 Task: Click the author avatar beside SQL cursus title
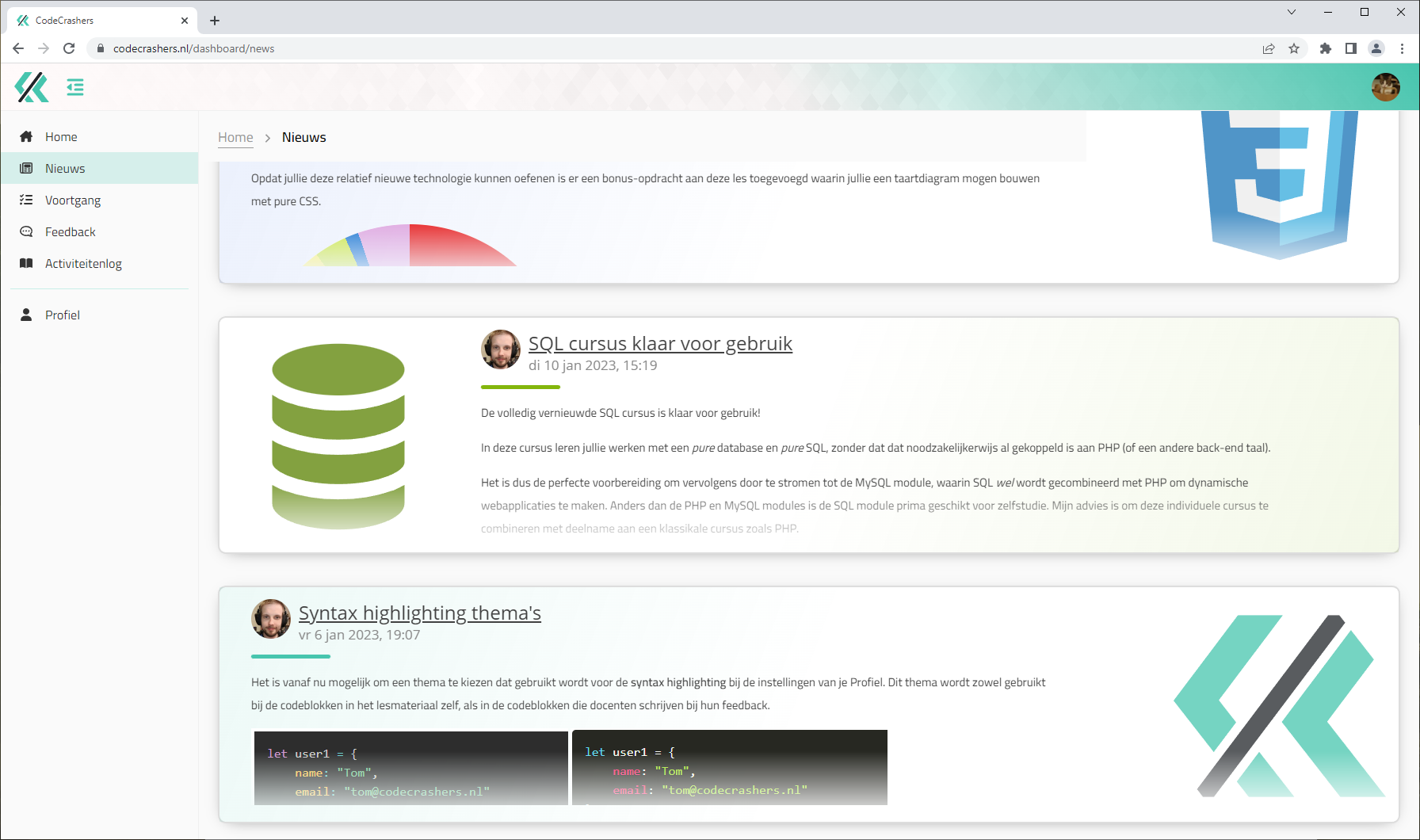(x=501, y=349)
